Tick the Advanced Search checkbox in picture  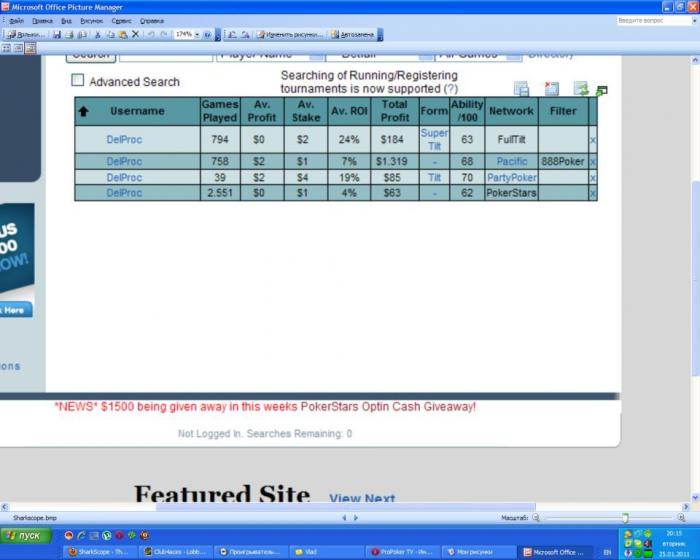[x=78, y=80]
